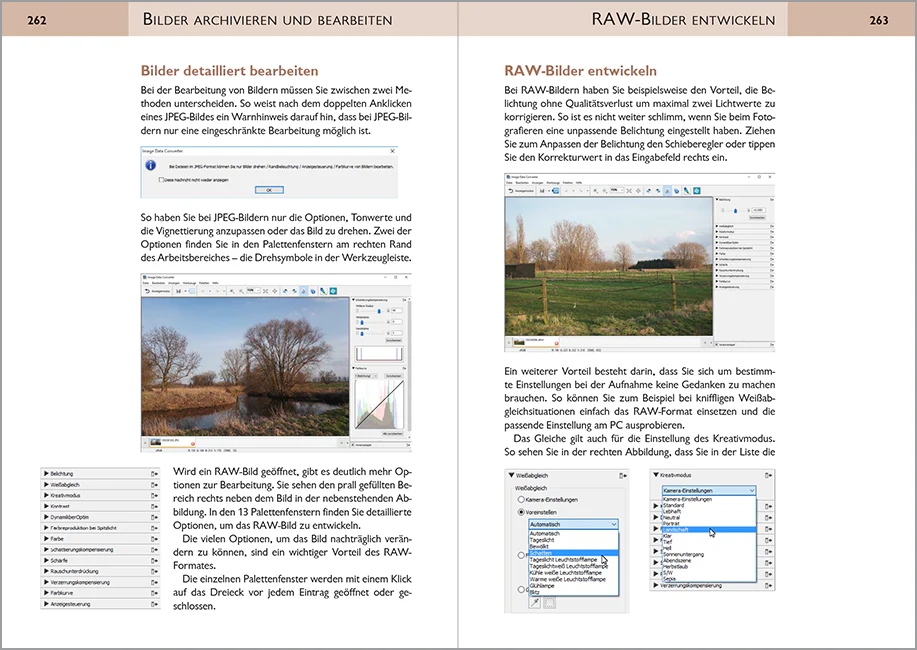The image size is (917, 650).
Task: Click the pop-out icon in the Kreativmodus palette header
Action: [768, 475]
